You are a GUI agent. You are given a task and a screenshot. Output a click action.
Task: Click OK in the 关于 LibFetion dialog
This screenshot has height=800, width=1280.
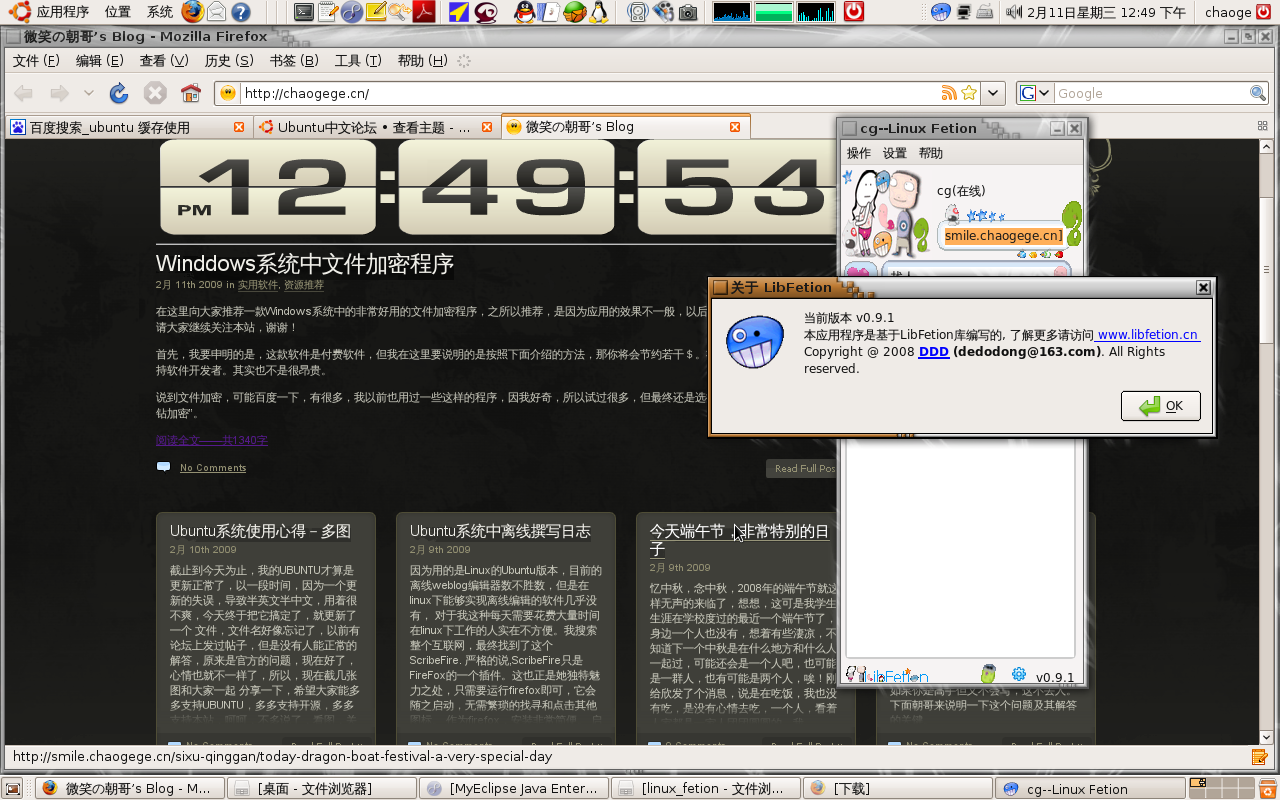click(x=1161, y=406)
